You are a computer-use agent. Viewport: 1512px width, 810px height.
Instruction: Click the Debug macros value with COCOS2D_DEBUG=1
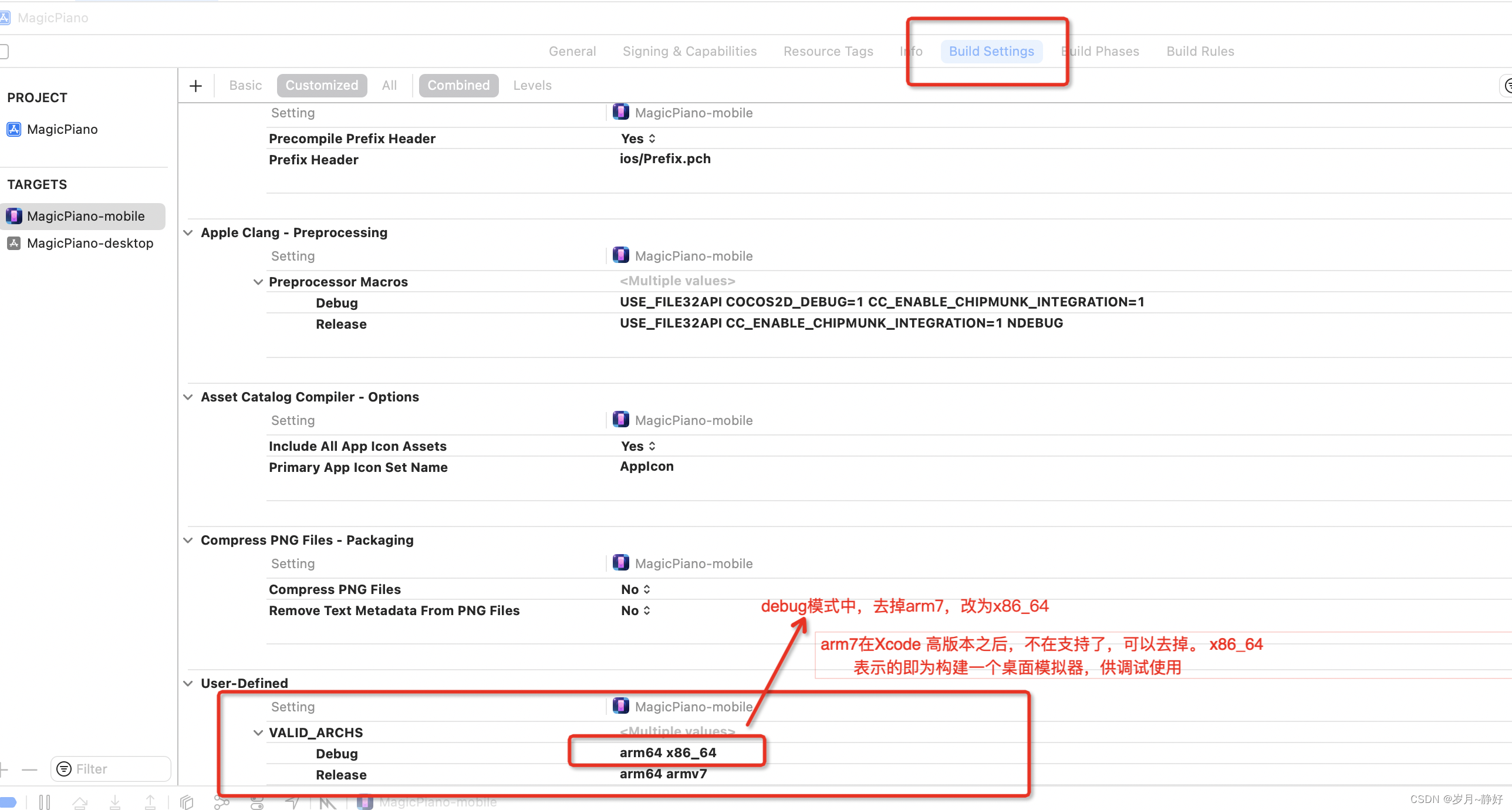[882, 302]
